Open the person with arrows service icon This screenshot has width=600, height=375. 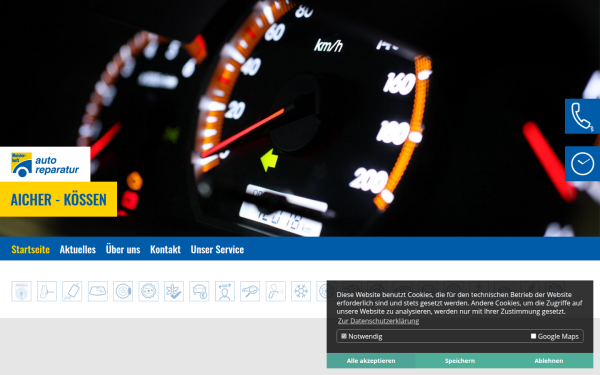[225, 291]
